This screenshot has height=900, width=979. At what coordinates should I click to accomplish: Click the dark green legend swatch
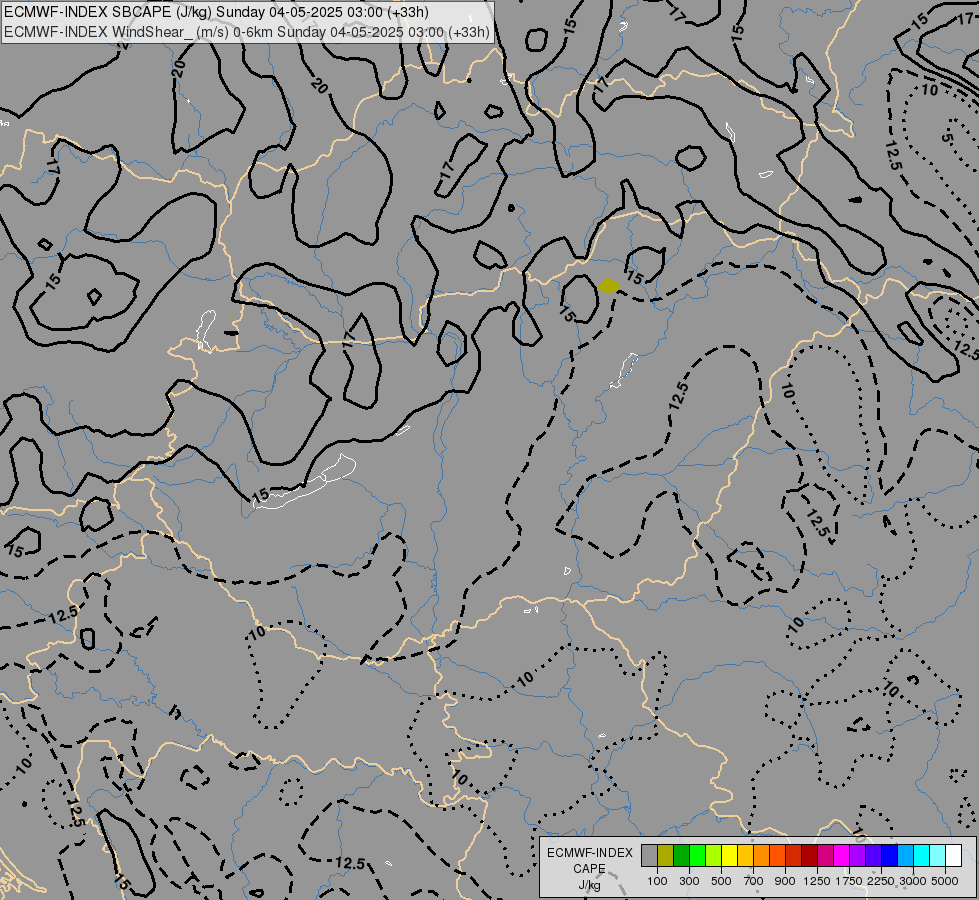[x=682, y=856]
